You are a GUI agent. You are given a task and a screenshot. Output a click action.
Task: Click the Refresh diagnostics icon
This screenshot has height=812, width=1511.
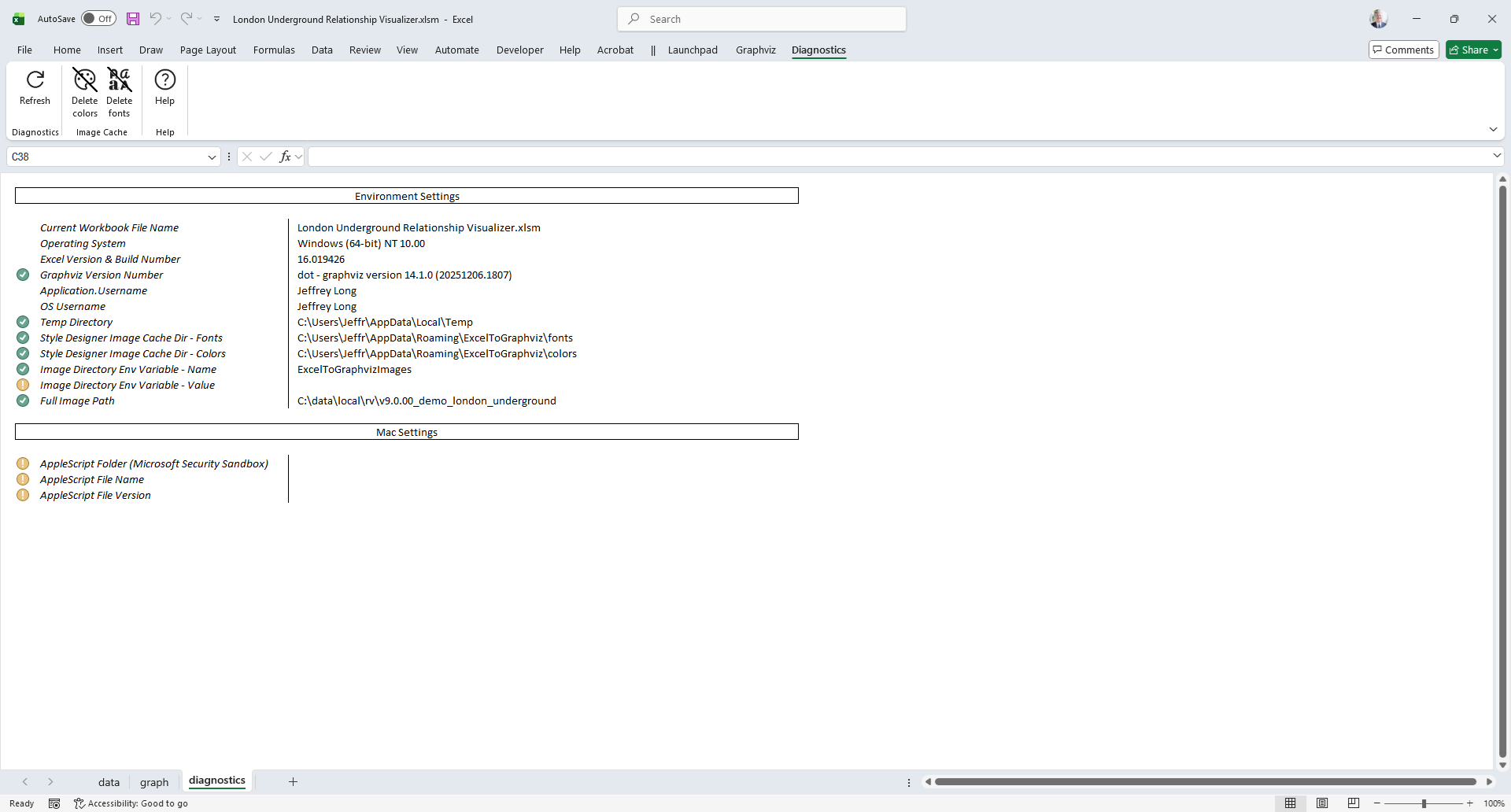click(x=35, y=80)
